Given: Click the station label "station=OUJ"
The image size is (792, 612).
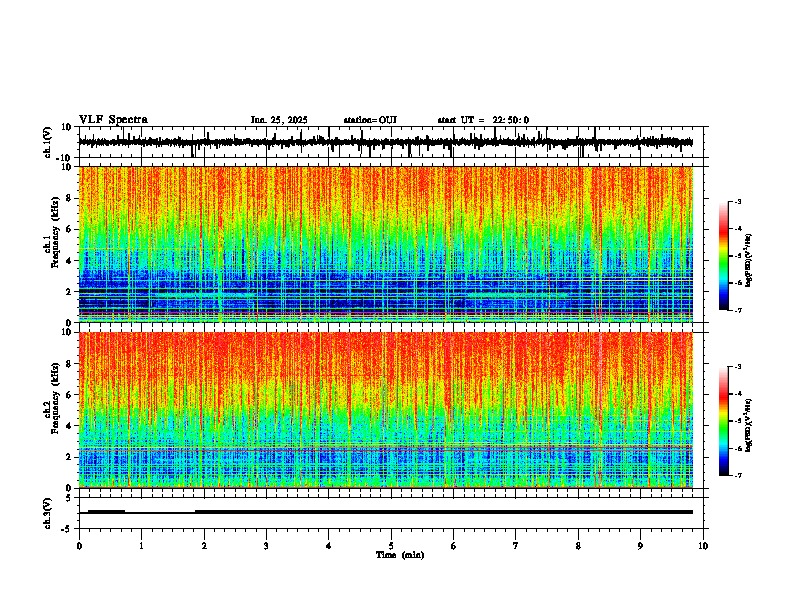Looking at the screenshot, I should click(x=370, y=120).
